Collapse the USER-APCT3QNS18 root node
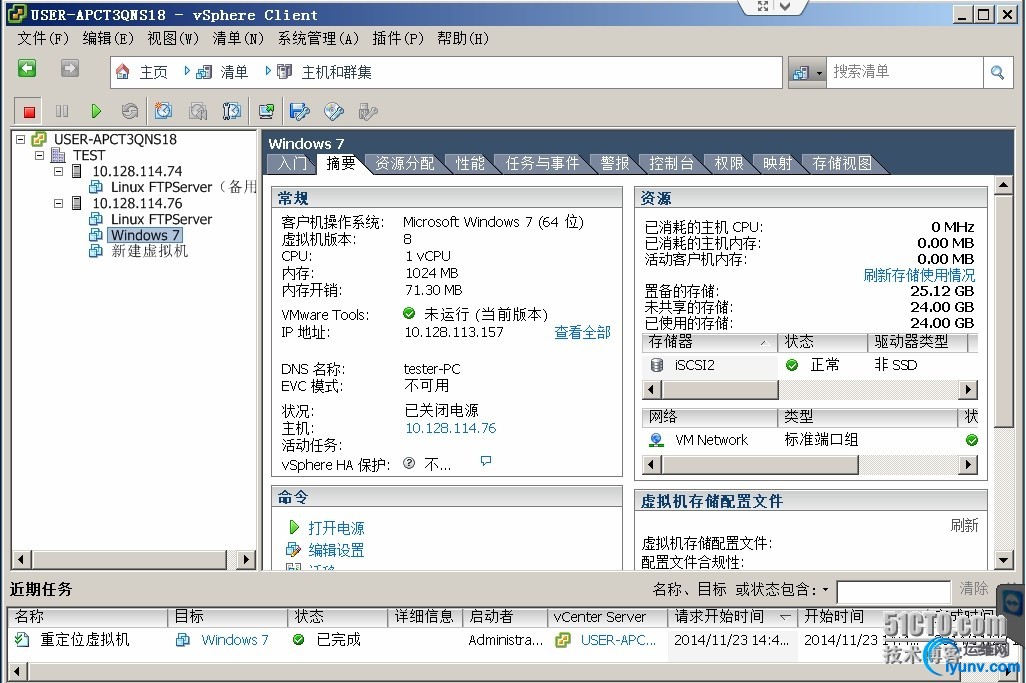The width and height of the screenshot is (1026, 683). [x=21, y=139]
